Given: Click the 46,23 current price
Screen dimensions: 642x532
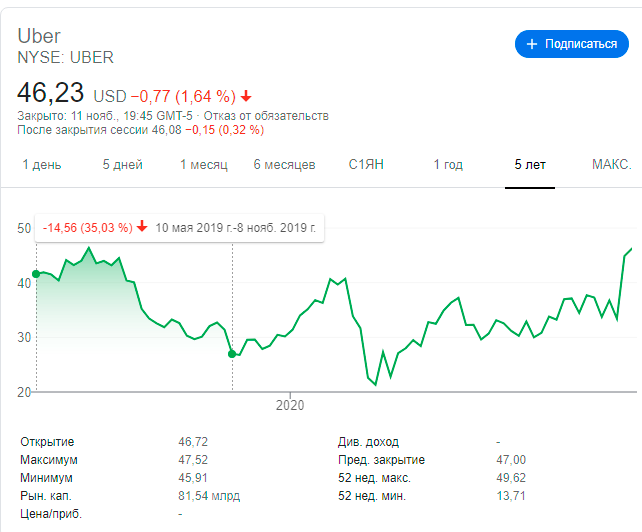Looking at the screenshot, I should tap(50, 93).
